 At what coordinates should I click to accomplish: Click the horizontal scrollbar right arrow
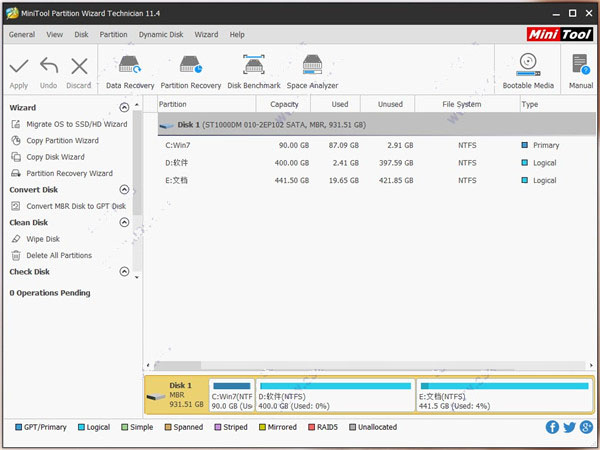tap(591, 365)
